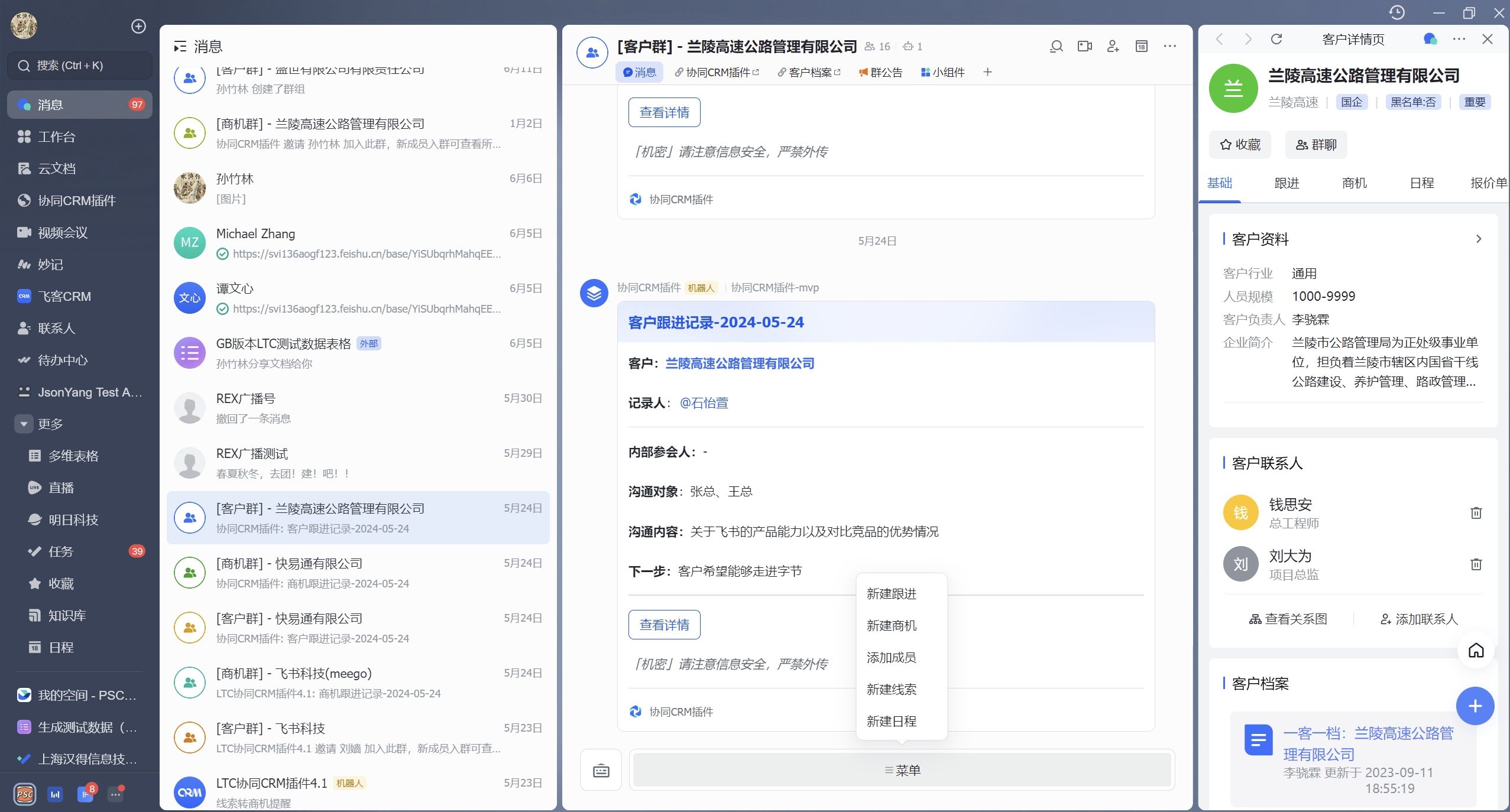The width and height of the screenshot is (1510, 812).
Task: Open 兰陵高速公路管理有限公司 customer link in card
Action: coord(740,363)
